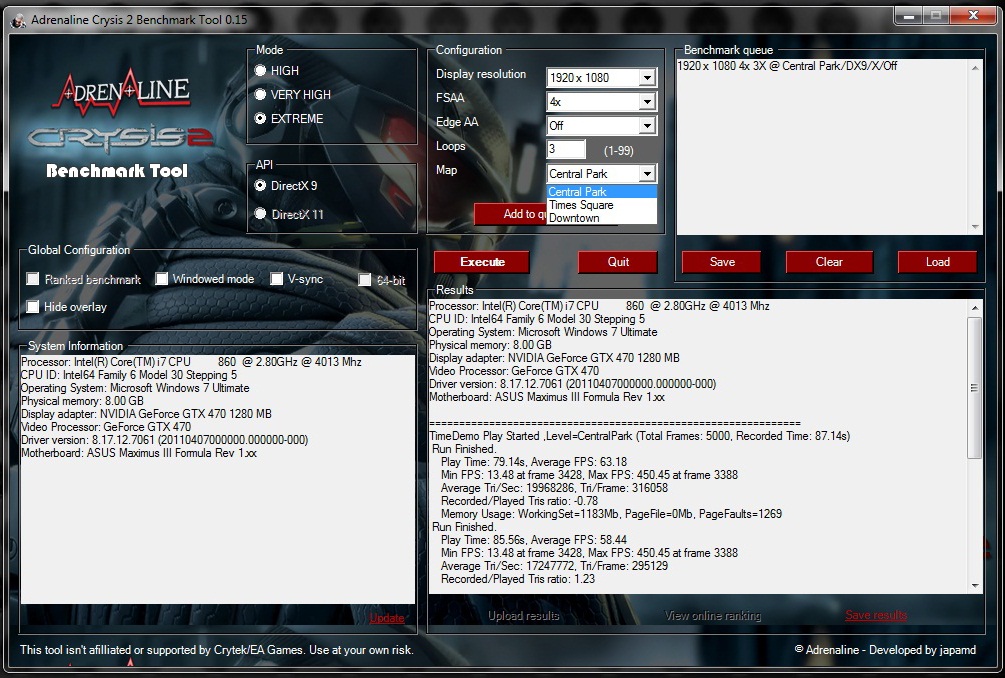Minimize the Benchmark Tool window
The image size is (1005, 678).
tap(908, 15)
